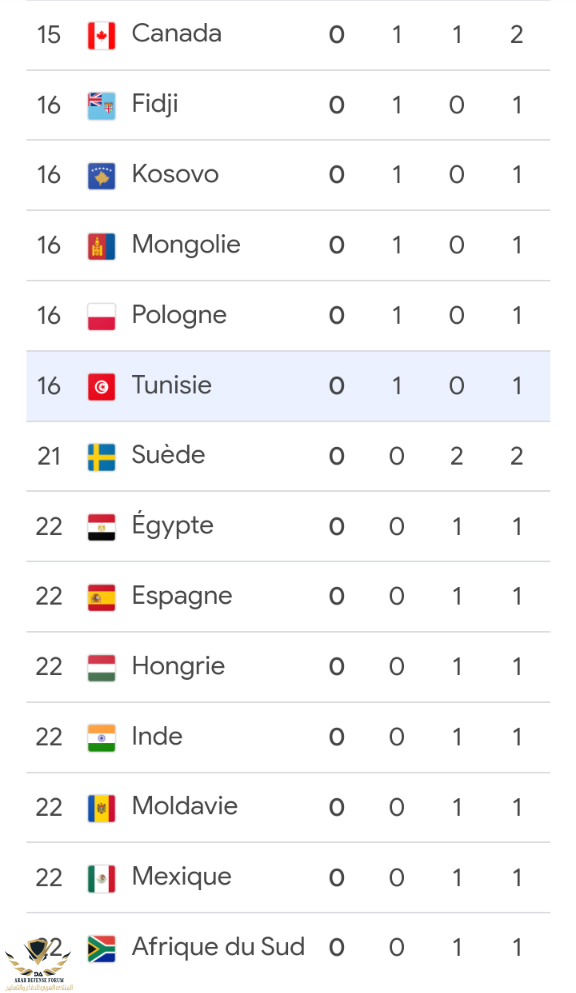Click the Tunisie flag icon
Viewport: 576px width, 993px height.
click(x=101, y=387)
